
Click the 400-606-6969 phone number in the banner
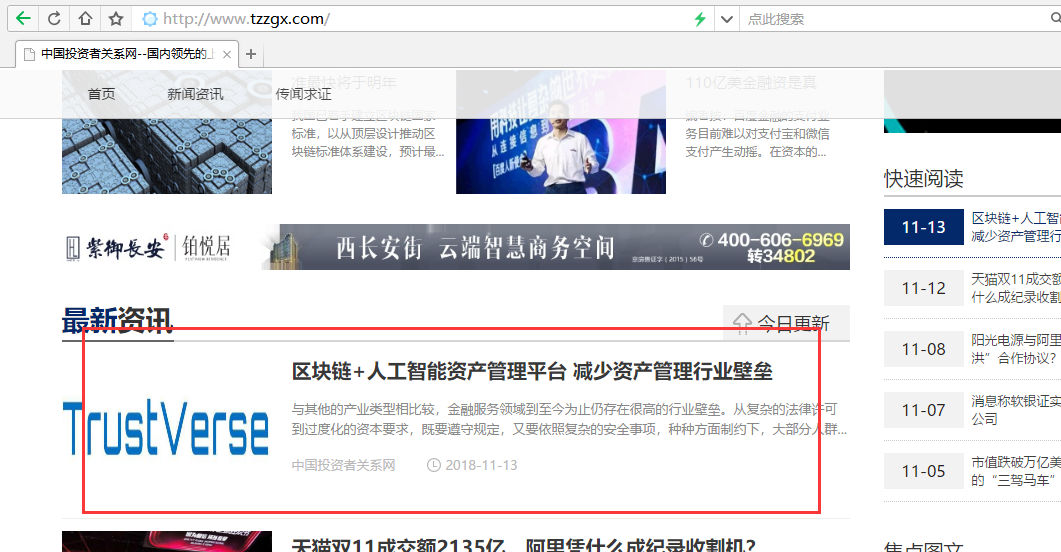[781, 240]
